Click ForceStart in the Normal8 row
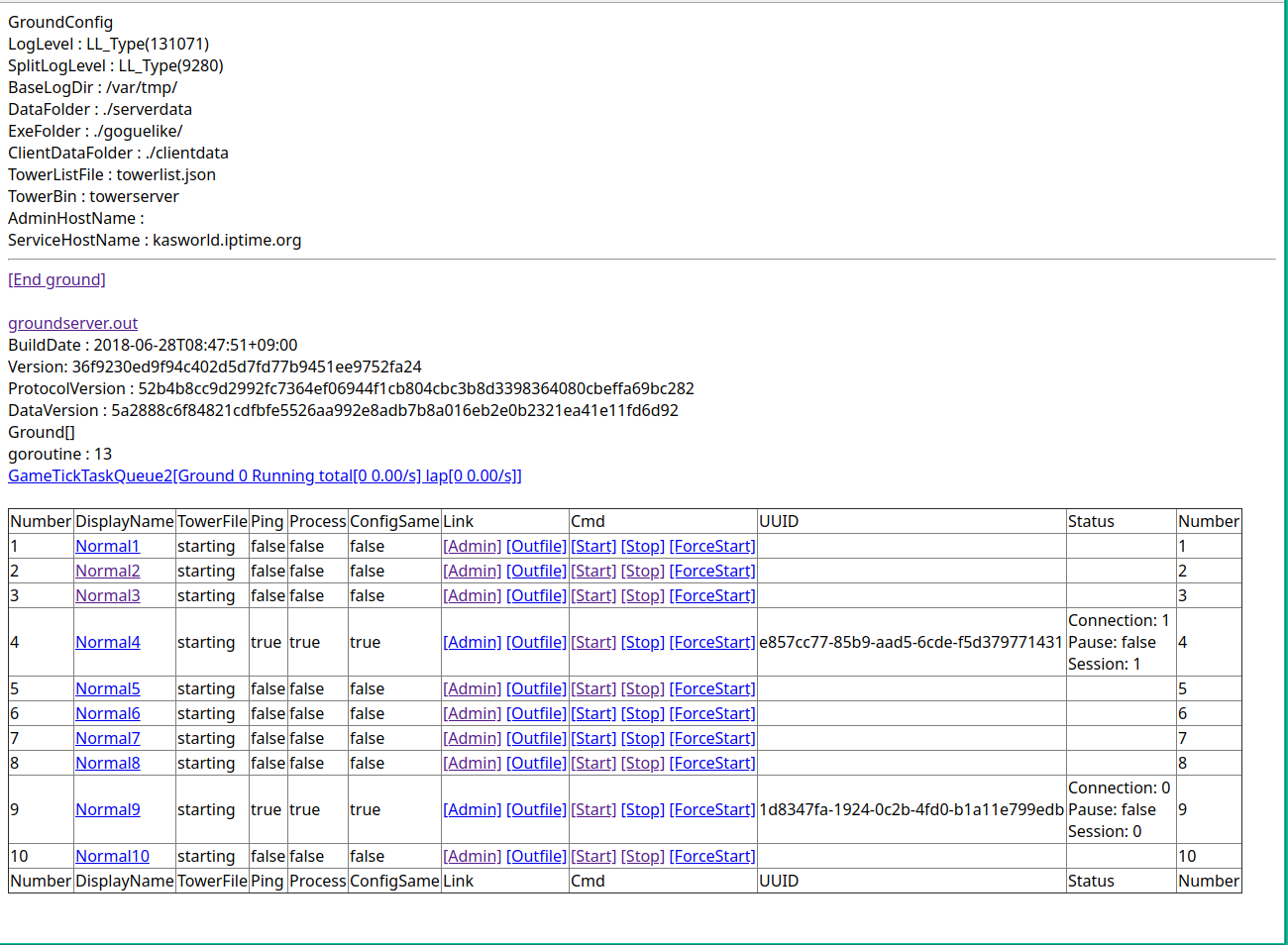The width and height of the screenshot is (1288, 945). pos(712,763)
